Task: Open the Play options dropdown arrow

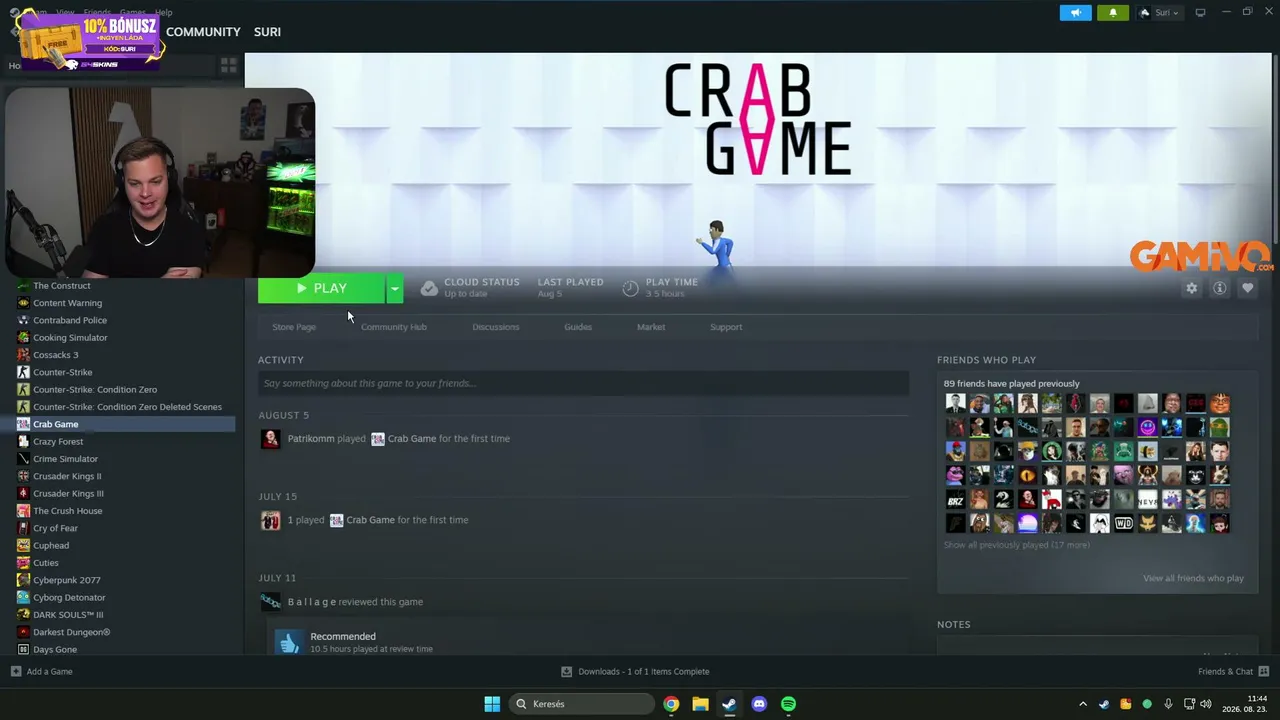Action: pyautogui.click(x=395, y=289)
